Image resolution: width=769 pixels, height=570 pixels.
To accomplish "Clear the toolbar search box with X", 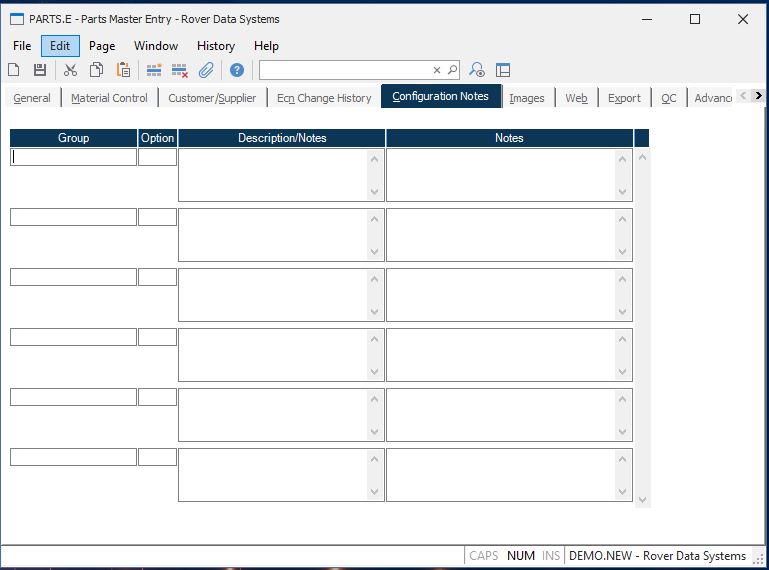I will (x=437, y=70).
